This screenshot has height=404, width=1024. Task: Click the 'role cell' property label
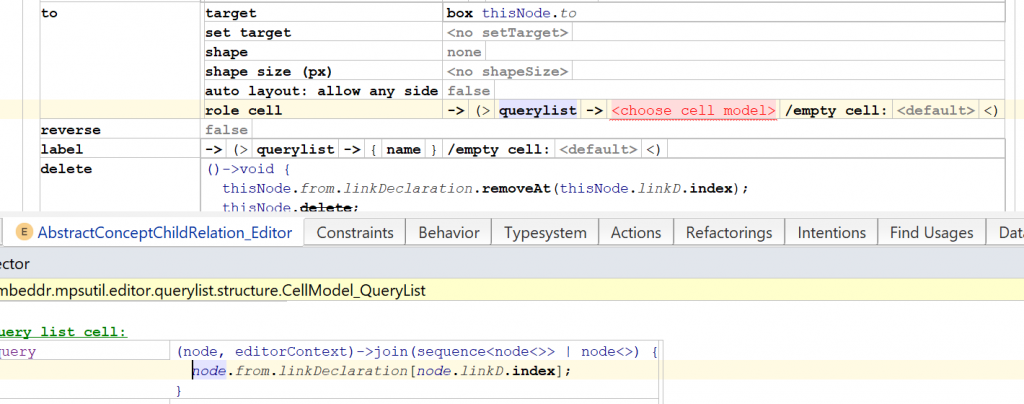coord(244,110)
